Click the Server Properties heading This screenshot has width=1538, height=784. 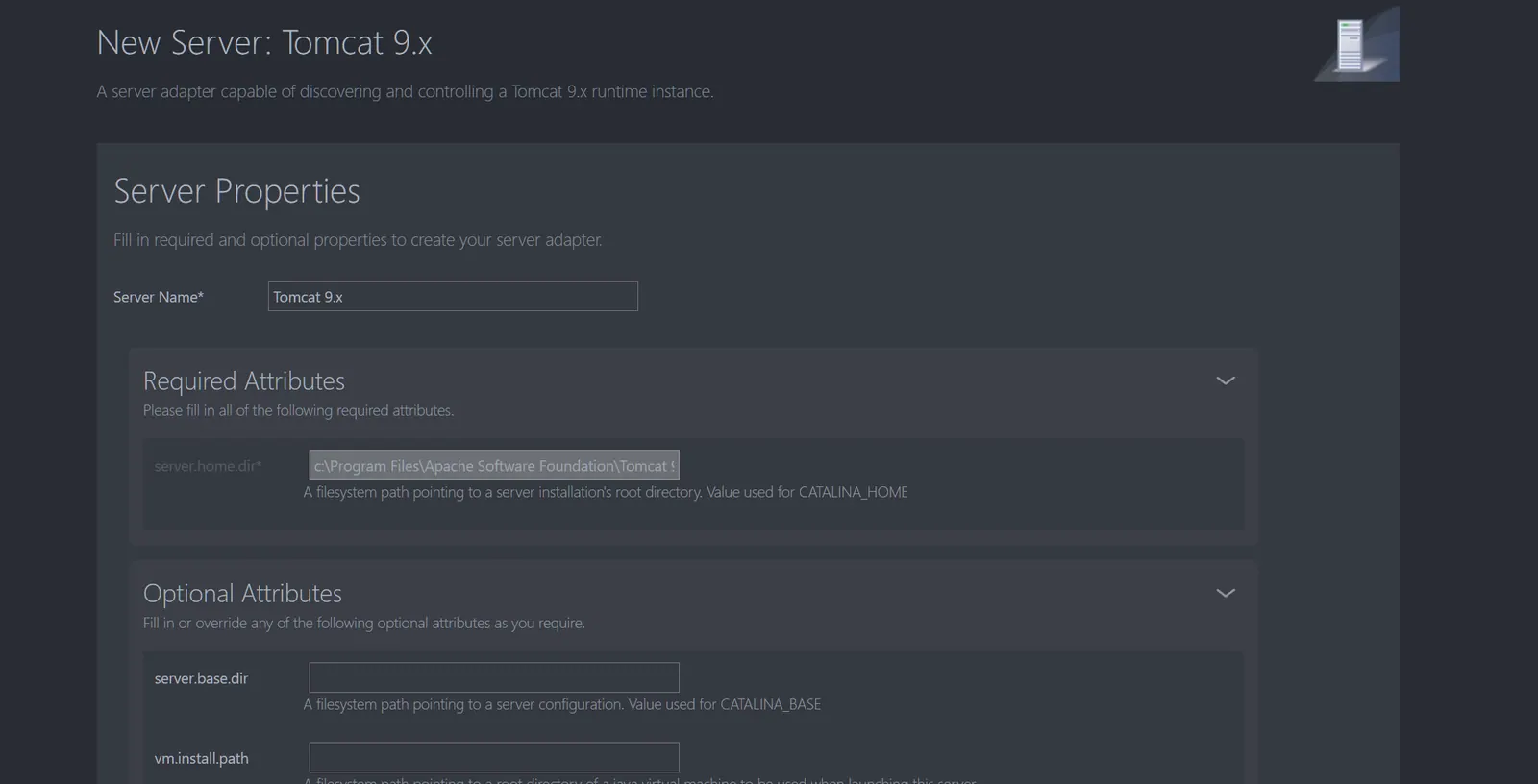tap(236, 190)
